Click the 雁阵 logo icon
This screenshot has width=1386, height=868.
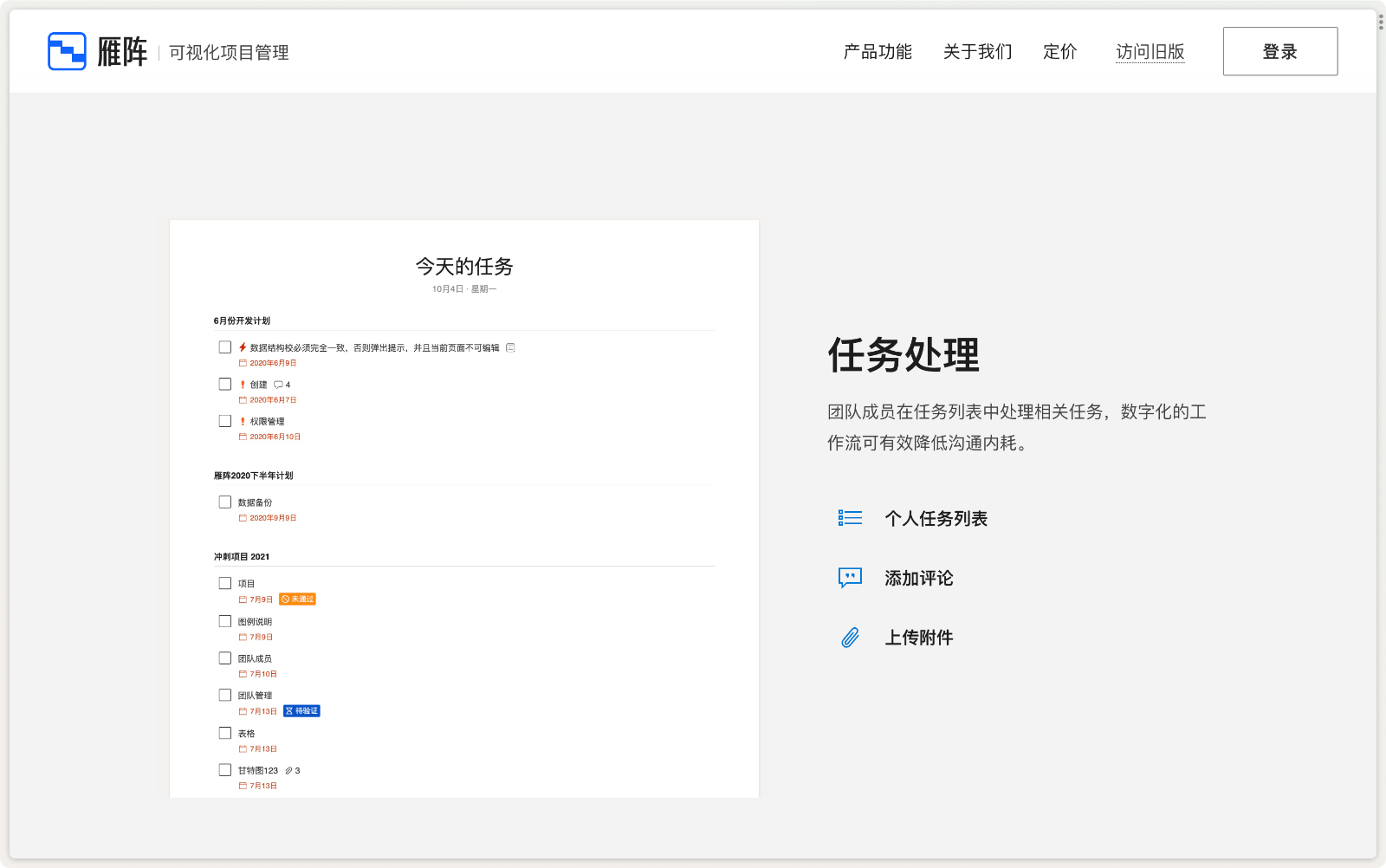pos(67,49)
